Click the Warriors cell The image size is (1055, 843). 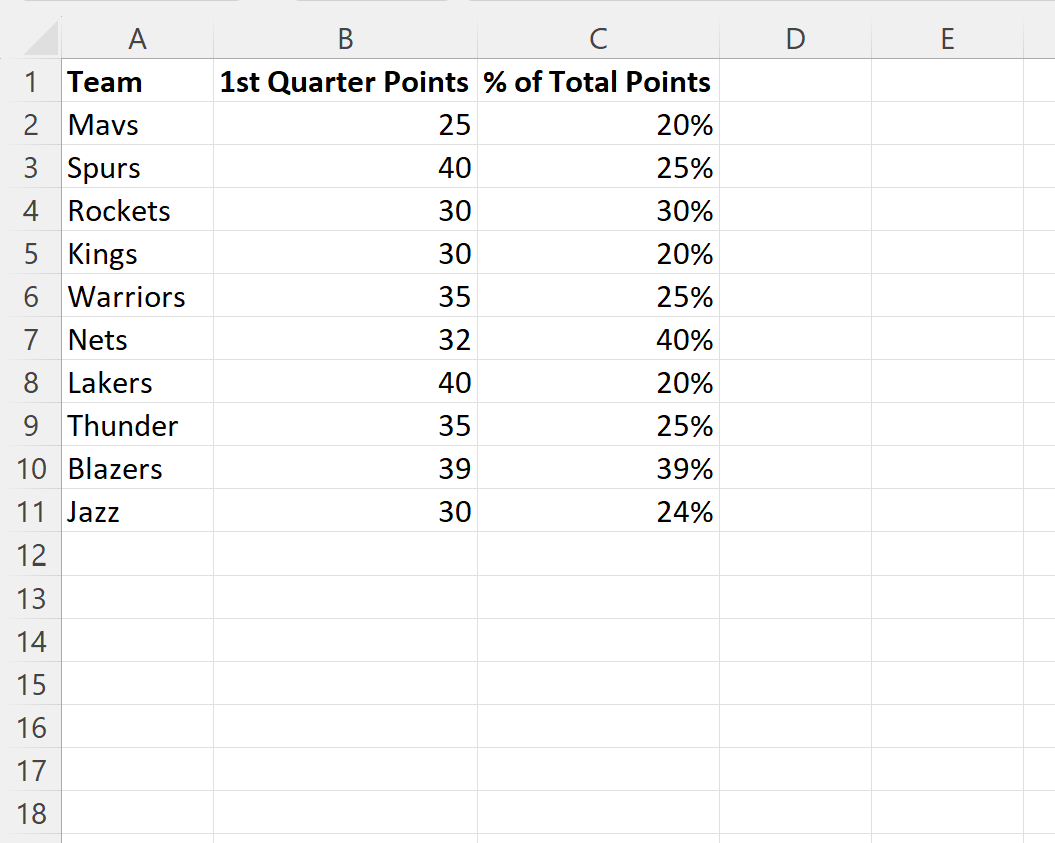pos(138,297)
